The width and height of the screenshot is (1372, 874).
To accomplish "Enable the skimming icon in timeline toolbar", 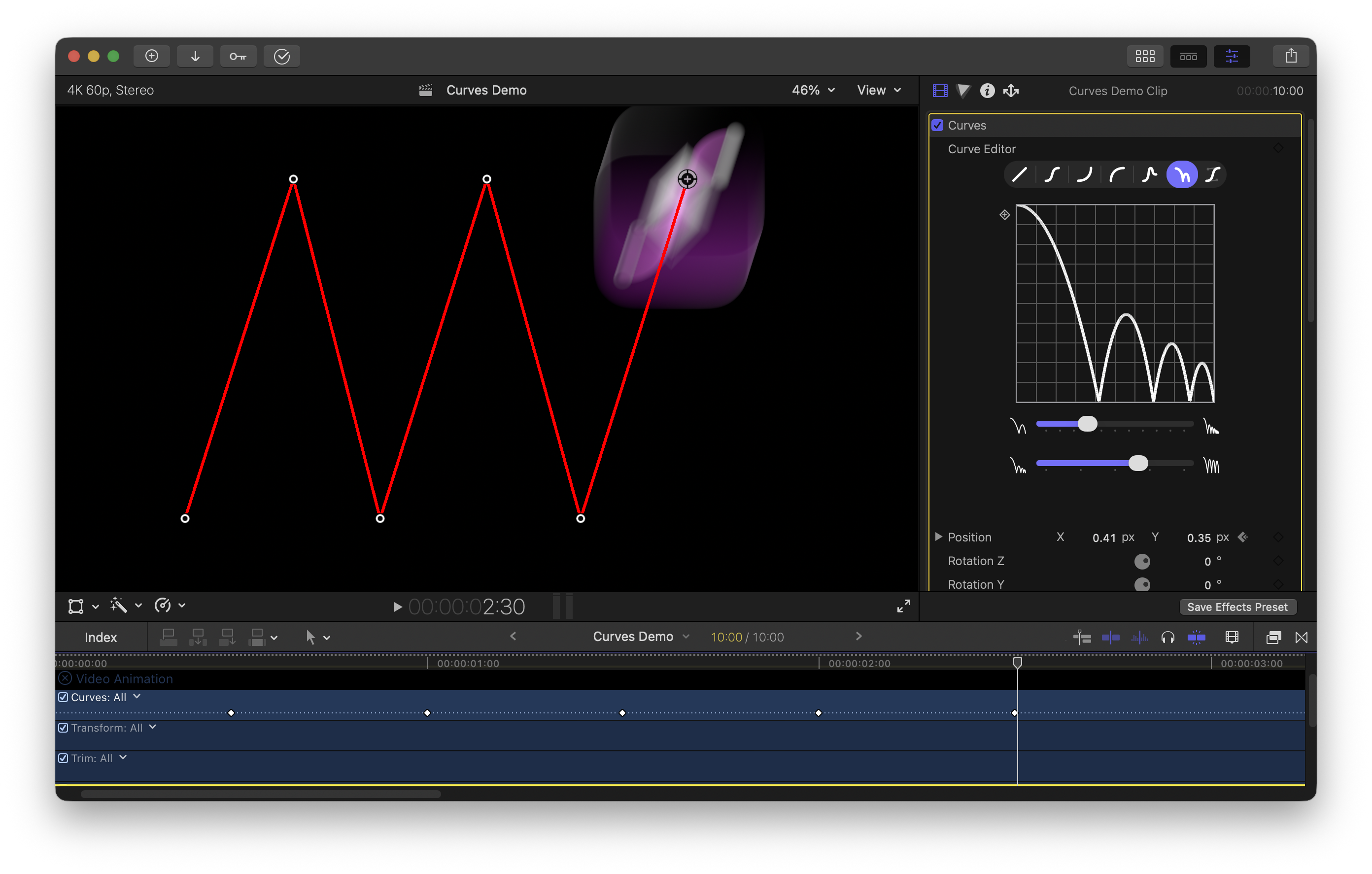I will (x=1110, y=637).
